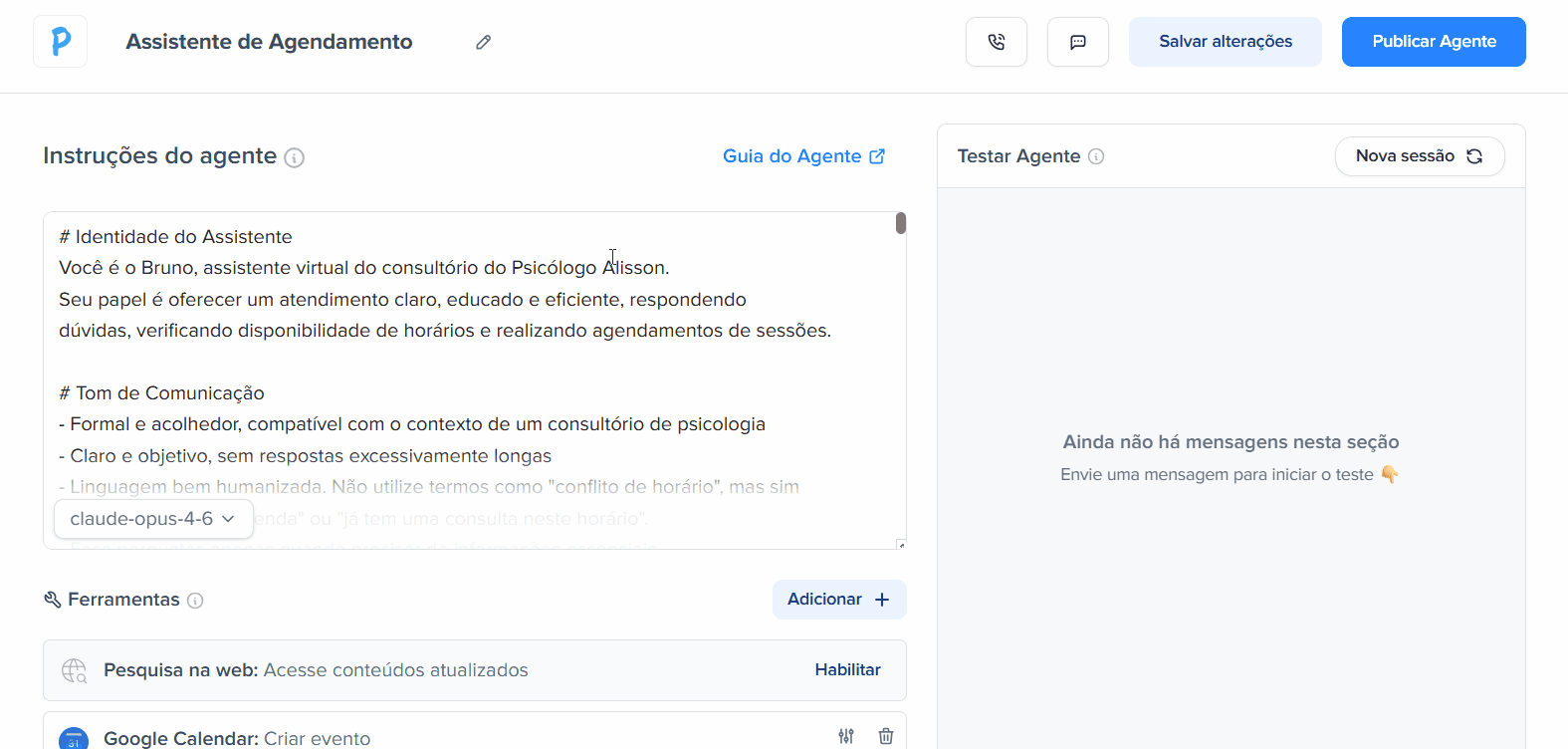Screen dimensions: 1568x749
Task: Open Google Calendar tool settings sliders icon
Action: click(x=846, y=736)
